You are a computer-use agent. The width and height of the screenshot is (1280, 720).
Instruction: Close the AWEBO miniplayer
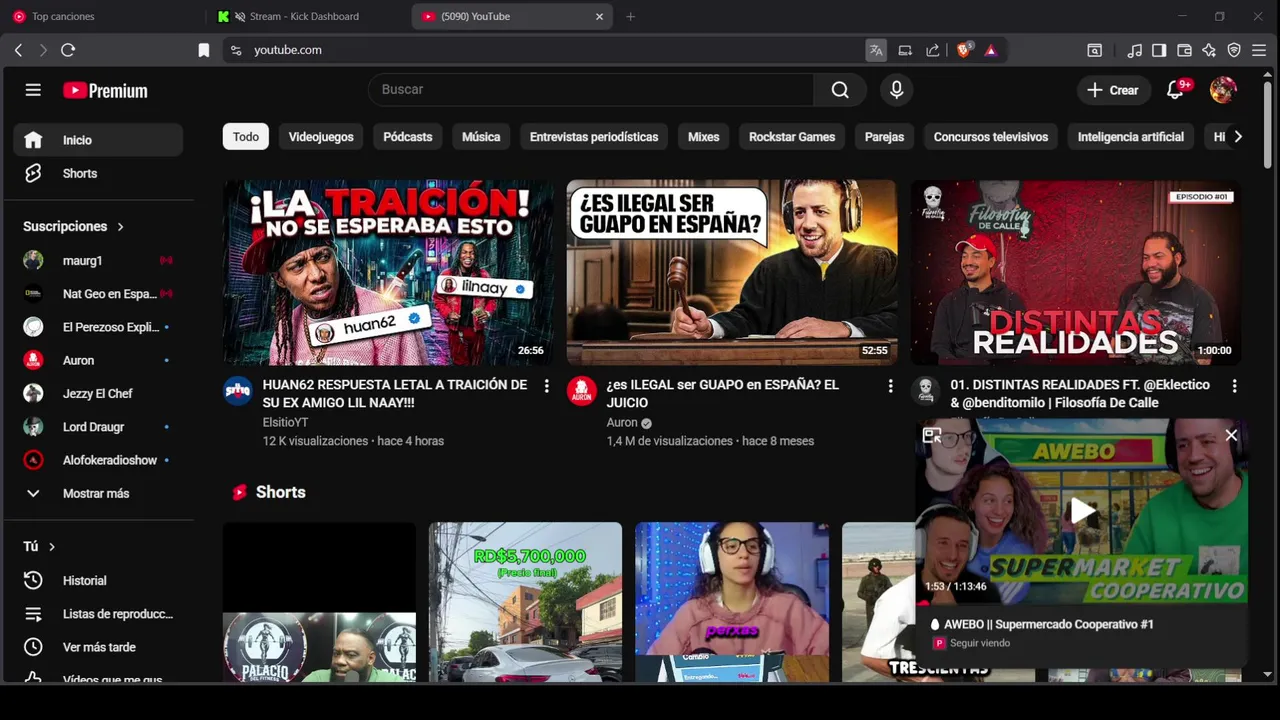tap(1231, 435)
